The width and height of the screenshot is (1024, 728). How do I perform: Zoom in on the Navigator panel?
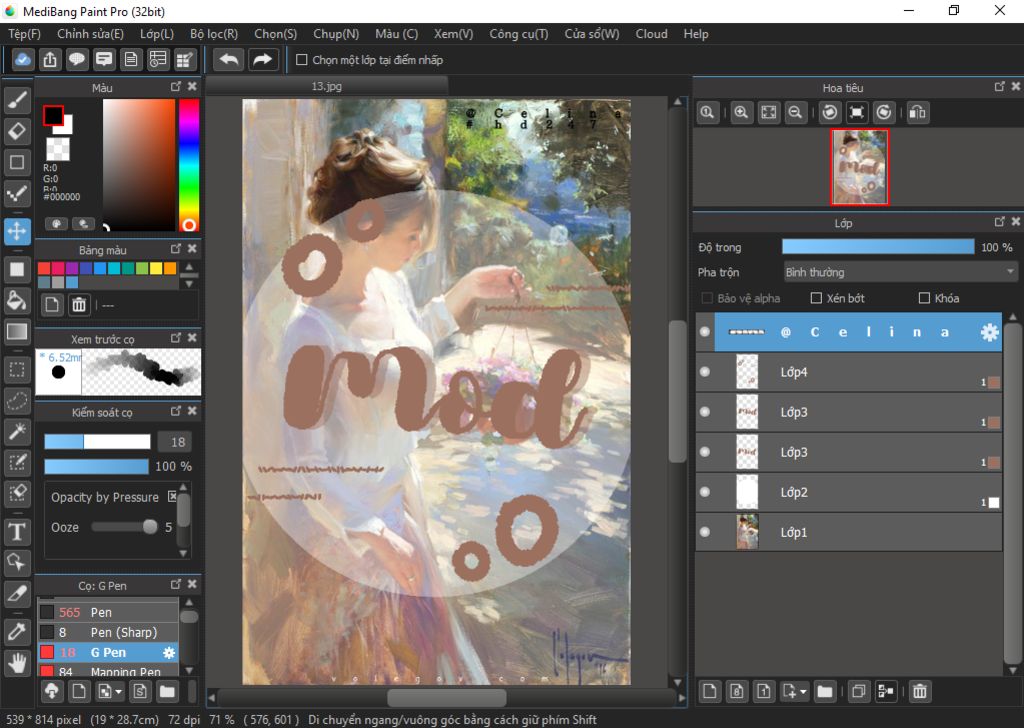tap(741, 112)
